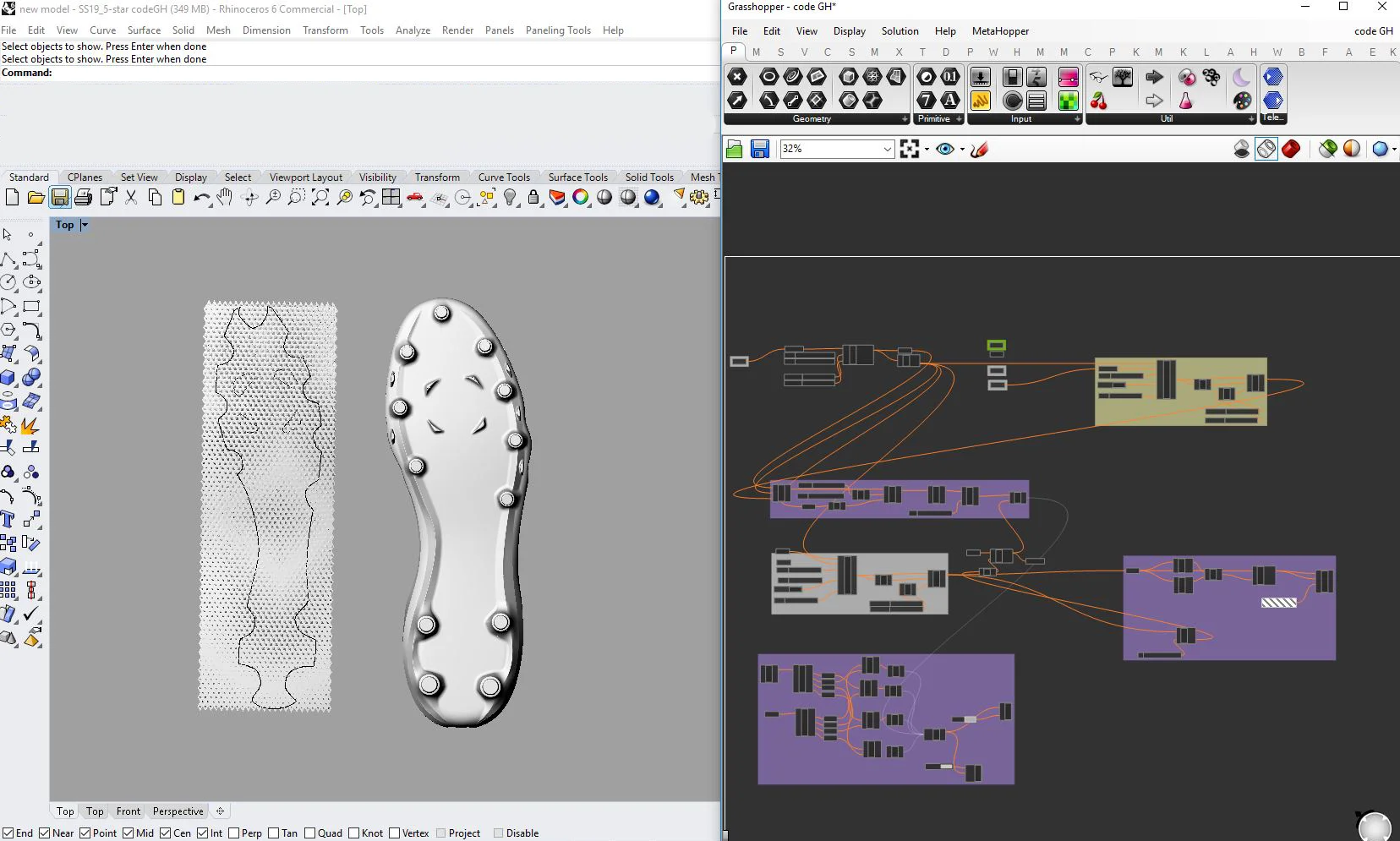Click the pink flask icon in Util group

(1186, 101)
